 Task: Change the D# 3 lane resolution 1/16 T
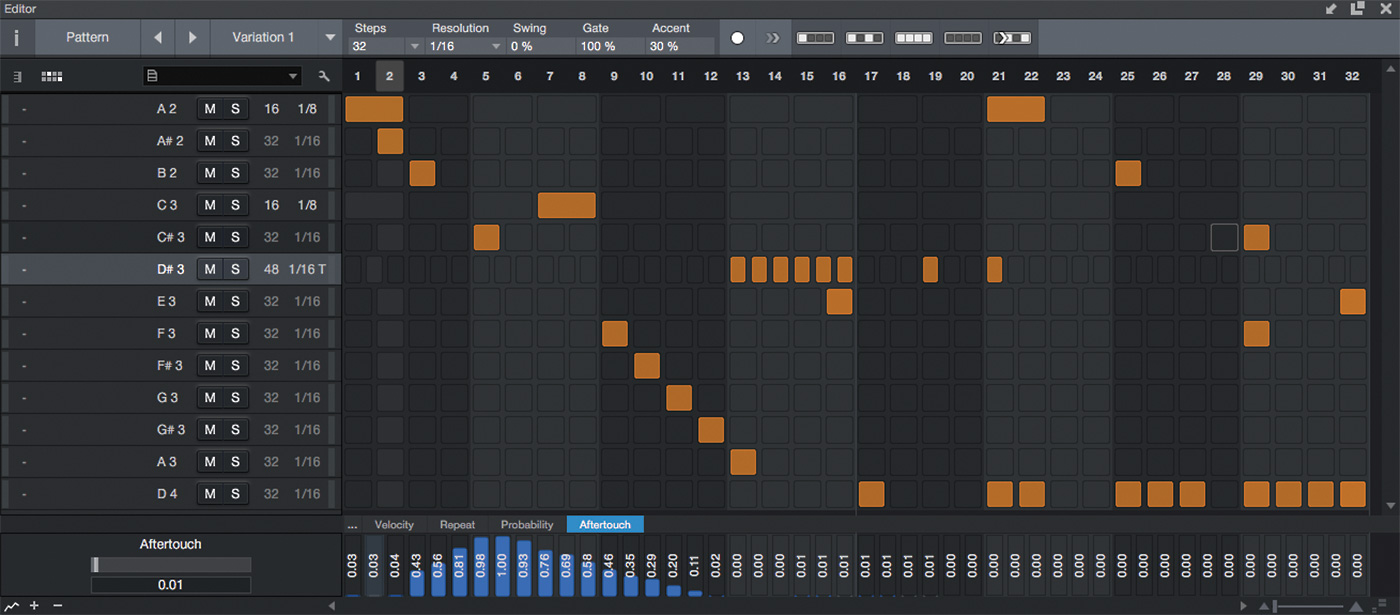coord(308,269)
